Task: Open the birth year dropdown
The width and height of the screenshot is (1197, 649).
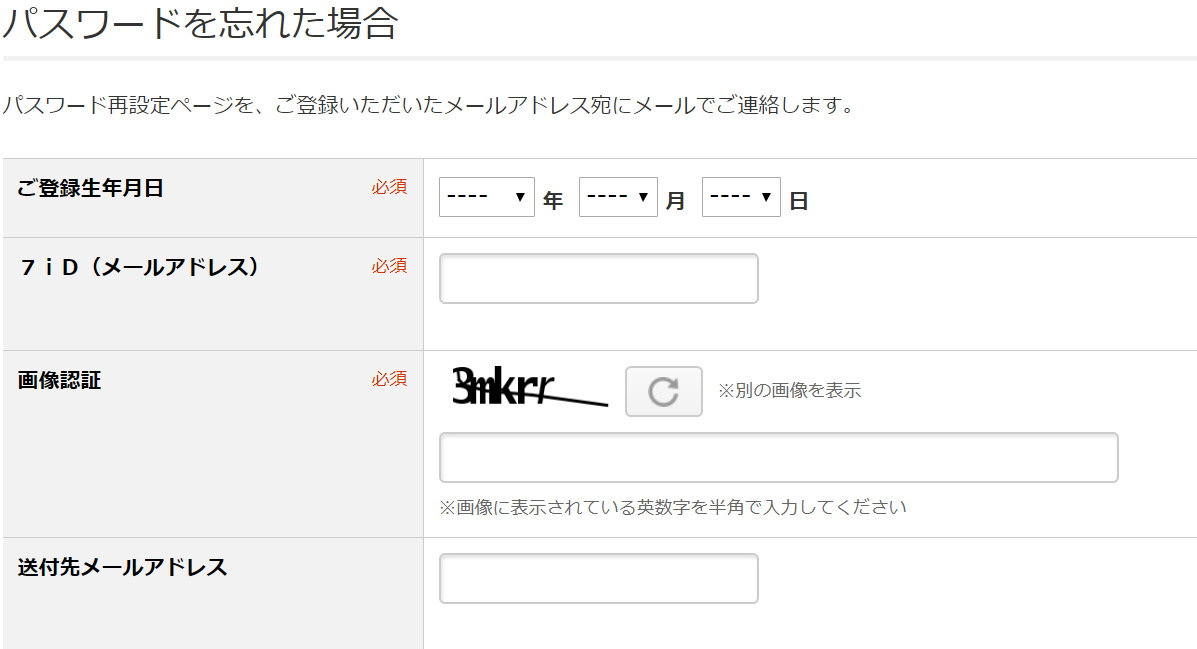Action: 487,198
